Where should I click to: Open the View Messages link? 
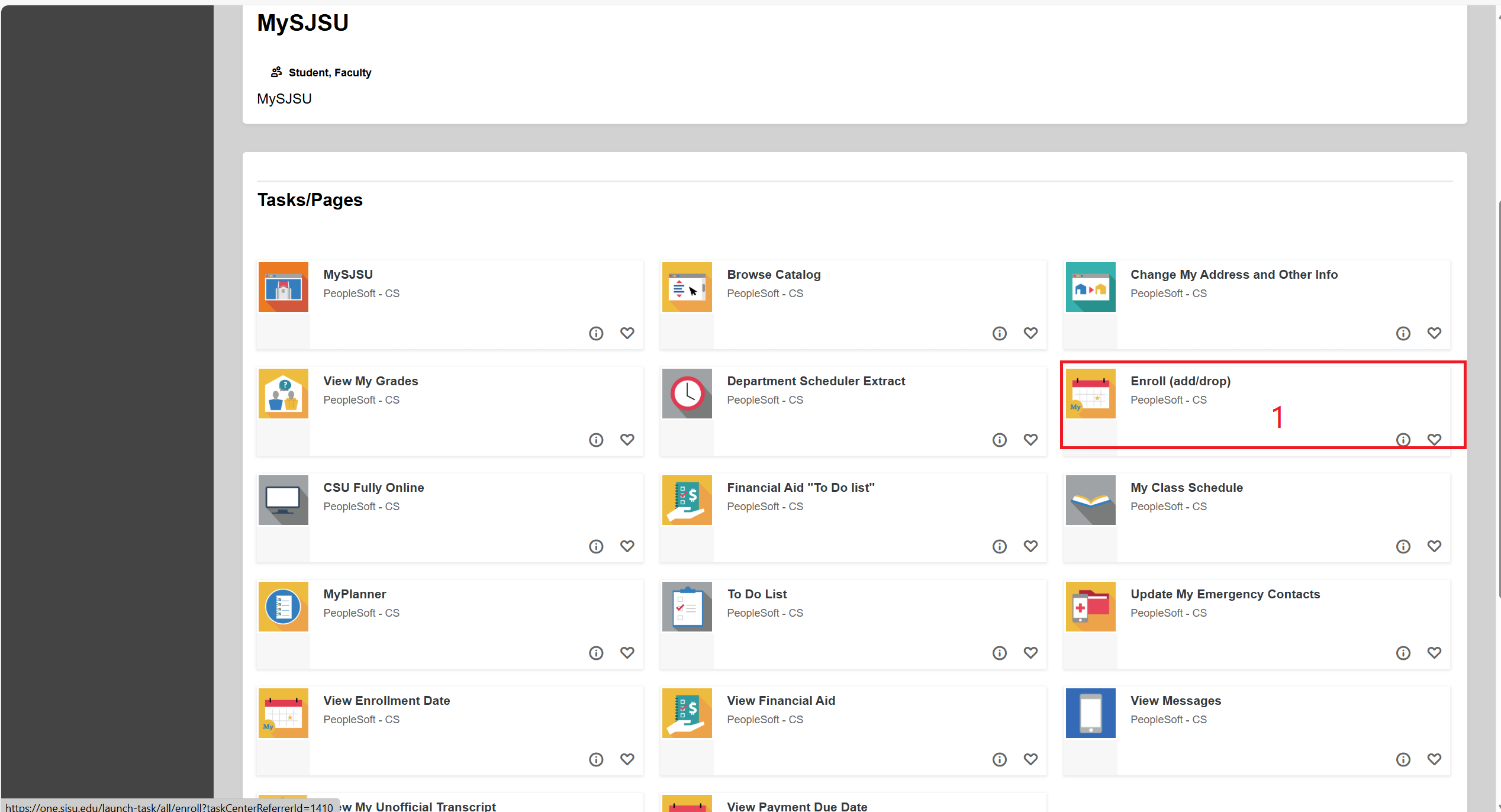tap(1175, 701)
